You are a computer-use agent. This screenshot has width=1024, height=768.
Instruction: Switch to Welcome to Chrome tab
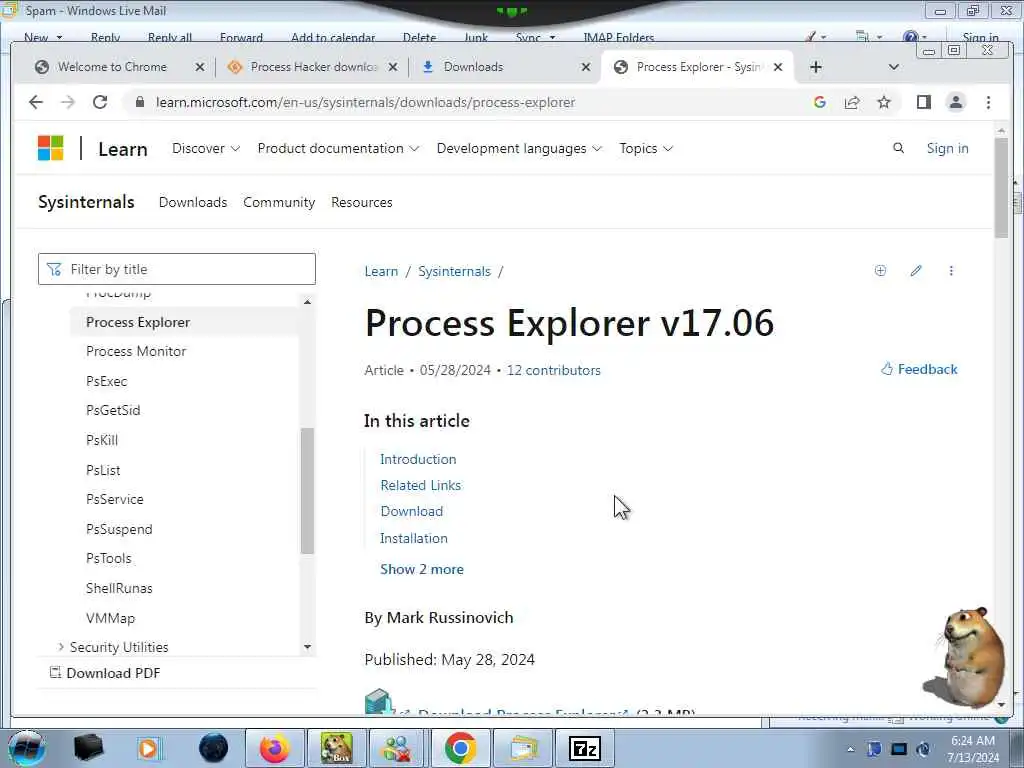point(112,67)
